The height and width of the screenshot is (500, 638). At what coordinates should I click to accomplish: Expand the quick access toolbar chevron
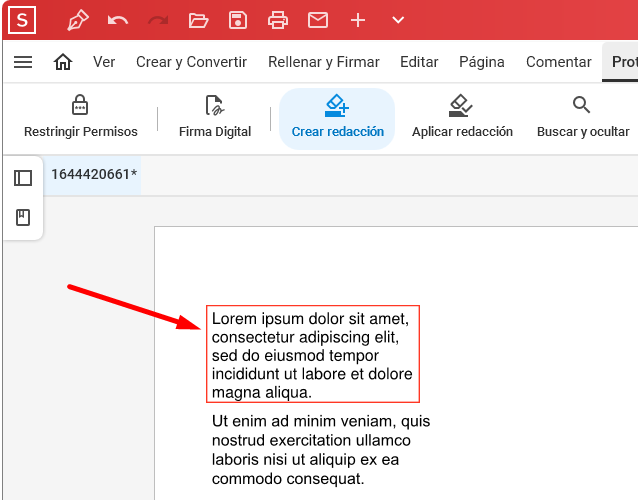[398, 20]
